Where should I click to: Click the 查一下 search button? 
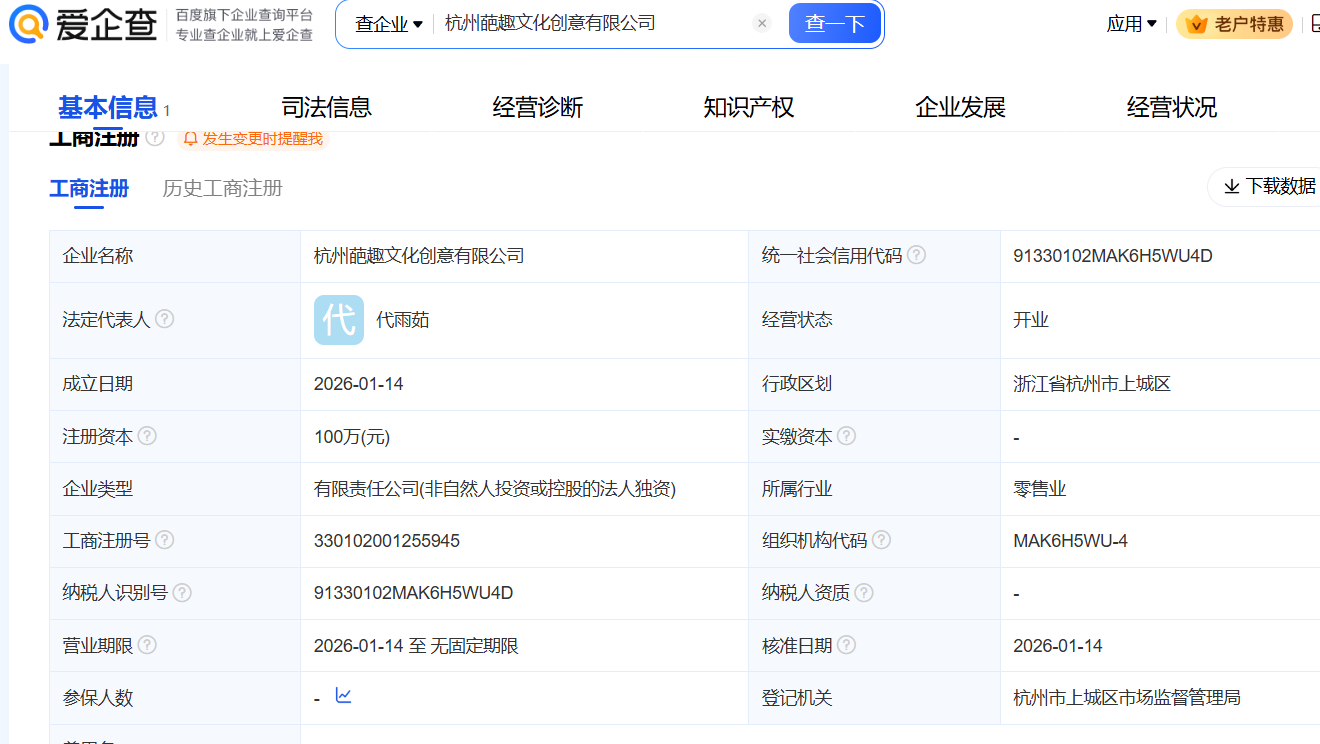pos(834,23)
